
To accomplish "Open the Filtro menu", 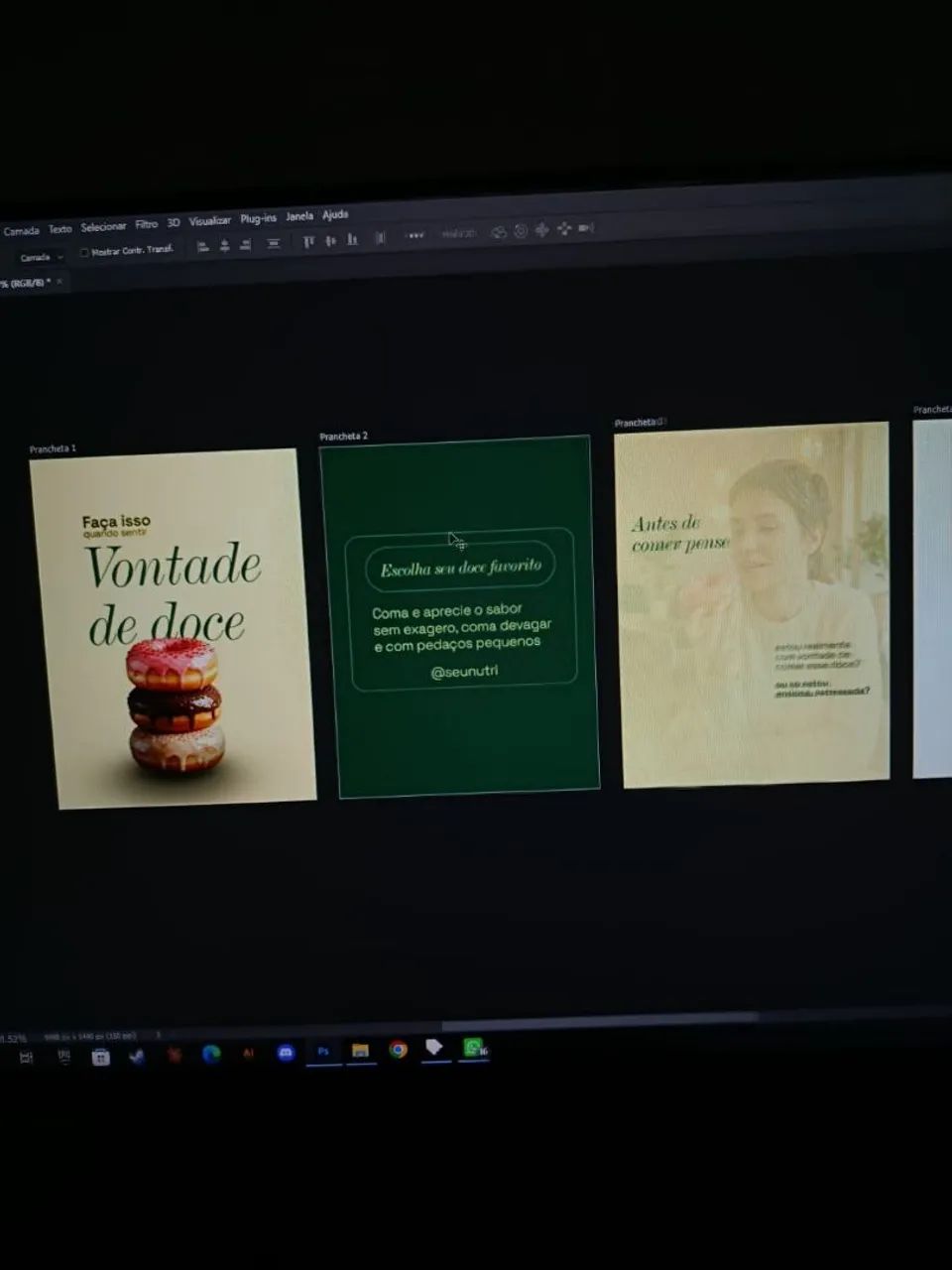I will (x=146, y=225).
